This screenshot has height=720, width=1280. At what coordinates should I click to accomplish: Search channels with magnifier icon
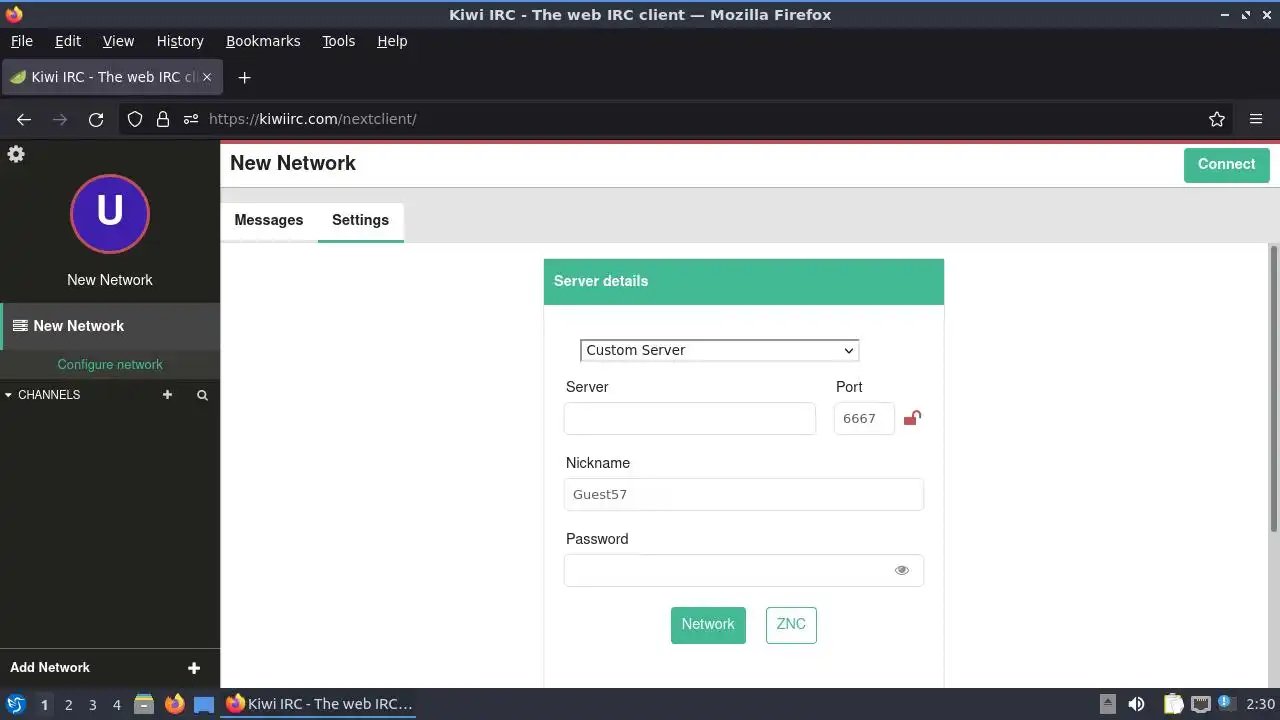coord(202,395)
